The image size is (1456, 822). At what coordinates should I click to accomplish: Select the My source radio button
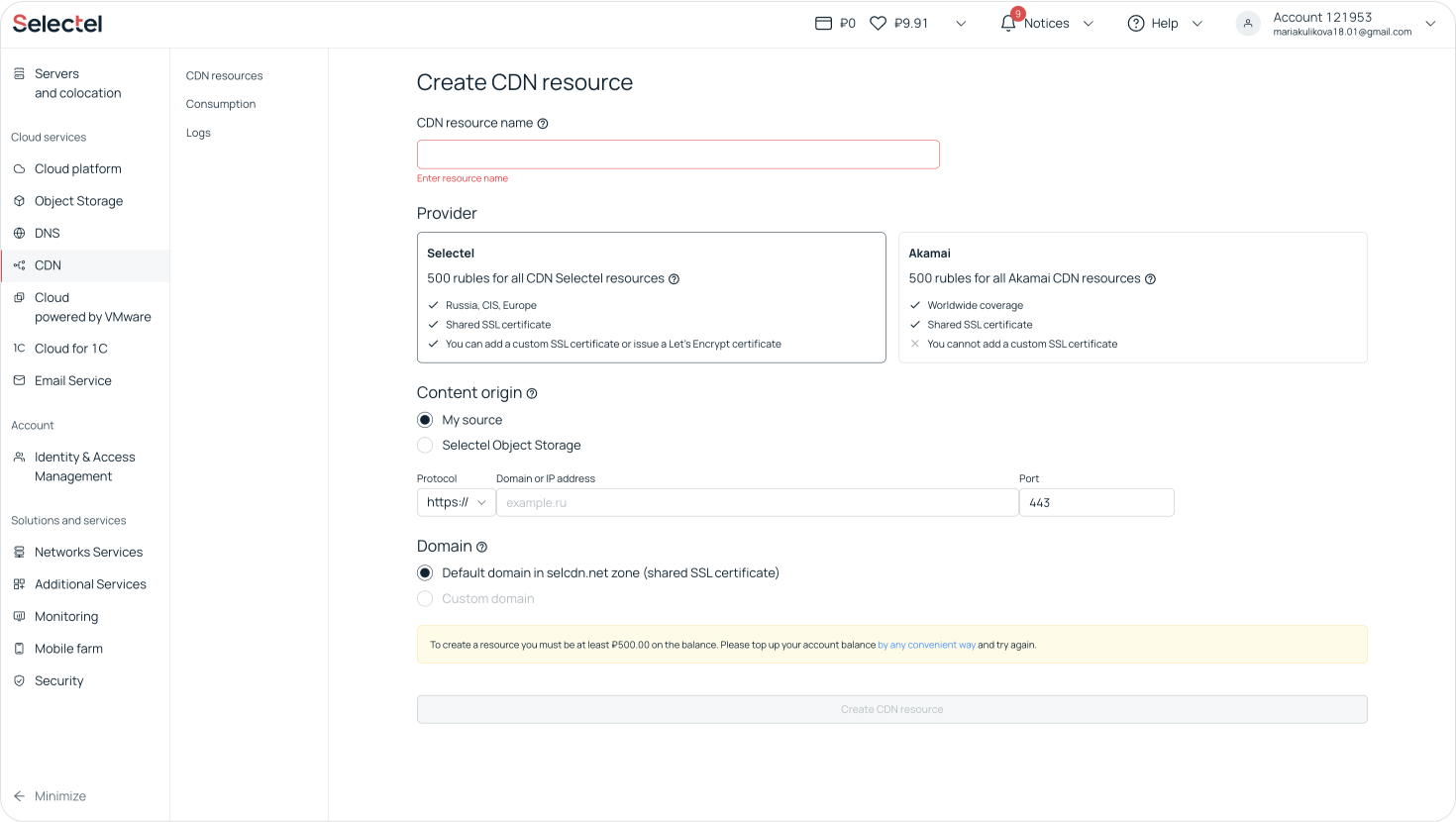[425, 420]
